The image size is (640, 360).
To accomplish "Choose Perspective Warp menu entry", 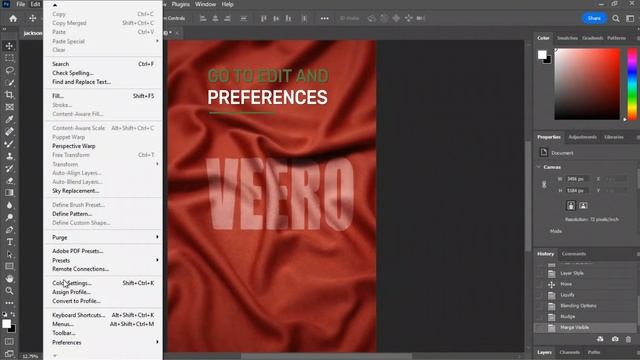I will (x=103, y=146).
